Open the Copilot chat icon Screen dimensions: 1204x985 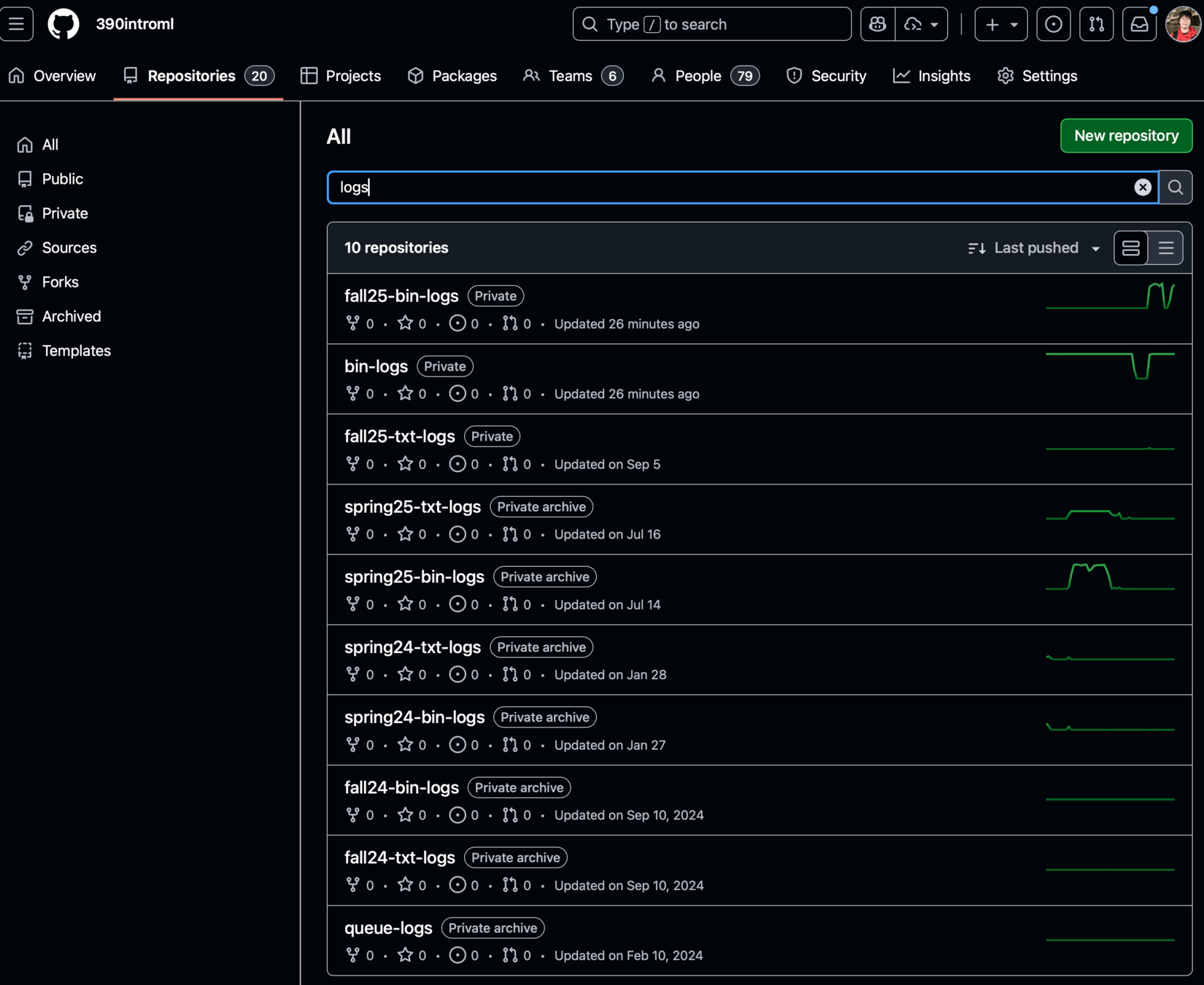tap(878, 24)
